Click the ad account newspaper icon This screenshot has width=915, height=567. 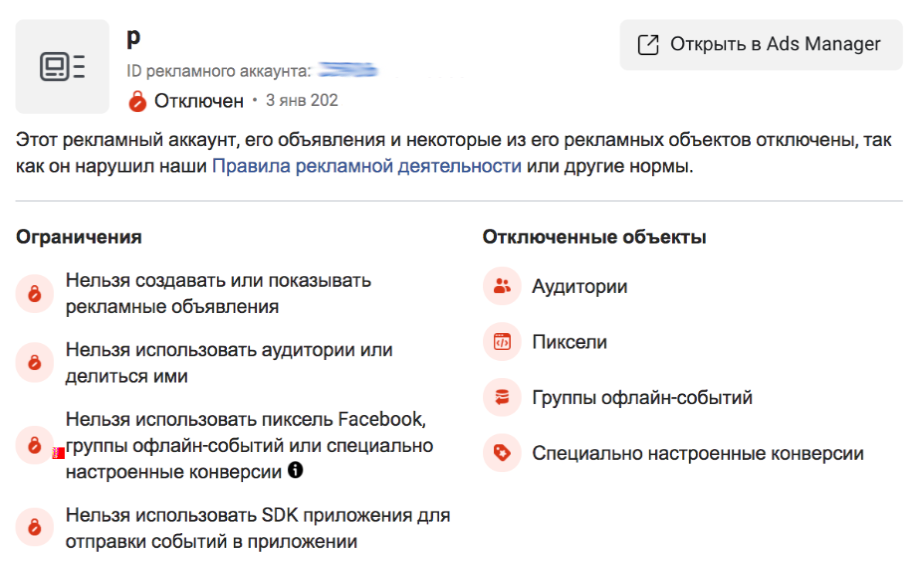[62, 67]
